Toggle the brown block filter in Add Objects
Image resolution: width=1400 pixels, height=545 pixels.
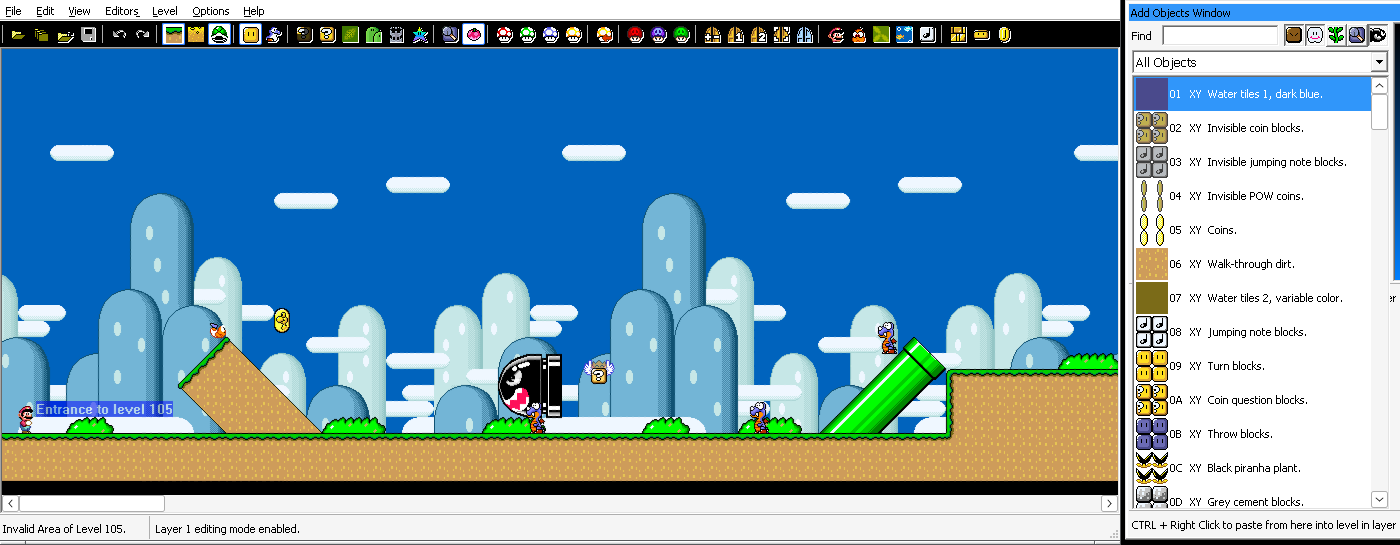pos(1293,35)
